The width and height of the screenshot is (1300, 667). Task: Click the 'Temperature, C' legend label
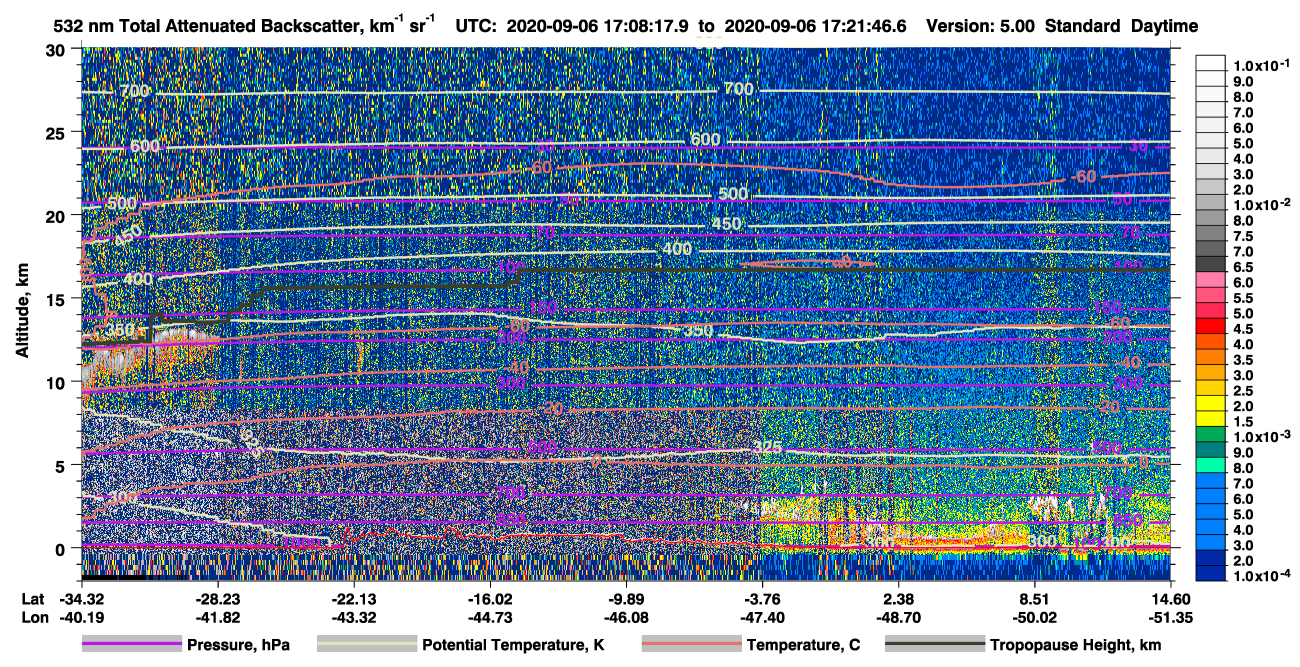(803, 645)
